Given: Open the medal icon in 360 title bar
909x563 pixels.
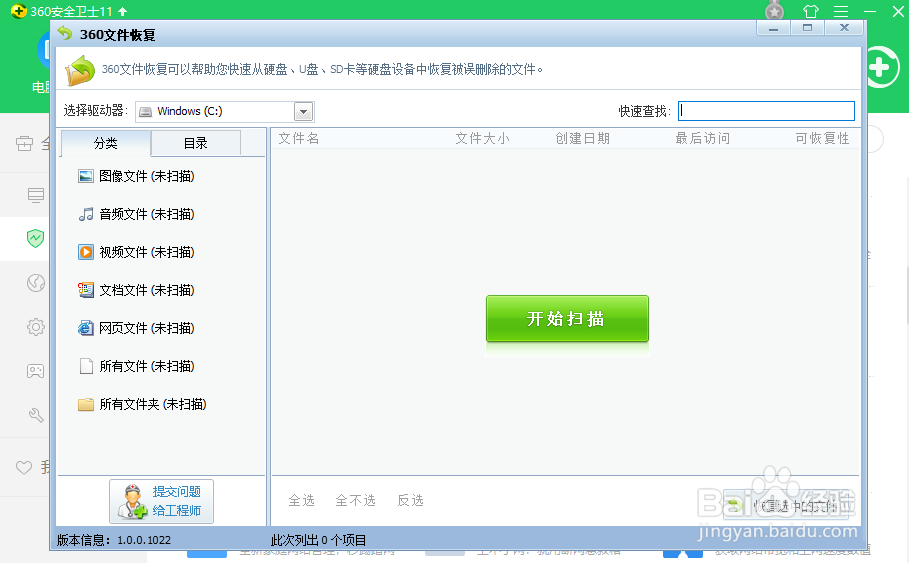Looking at the screenshot, I should [775, 10].
